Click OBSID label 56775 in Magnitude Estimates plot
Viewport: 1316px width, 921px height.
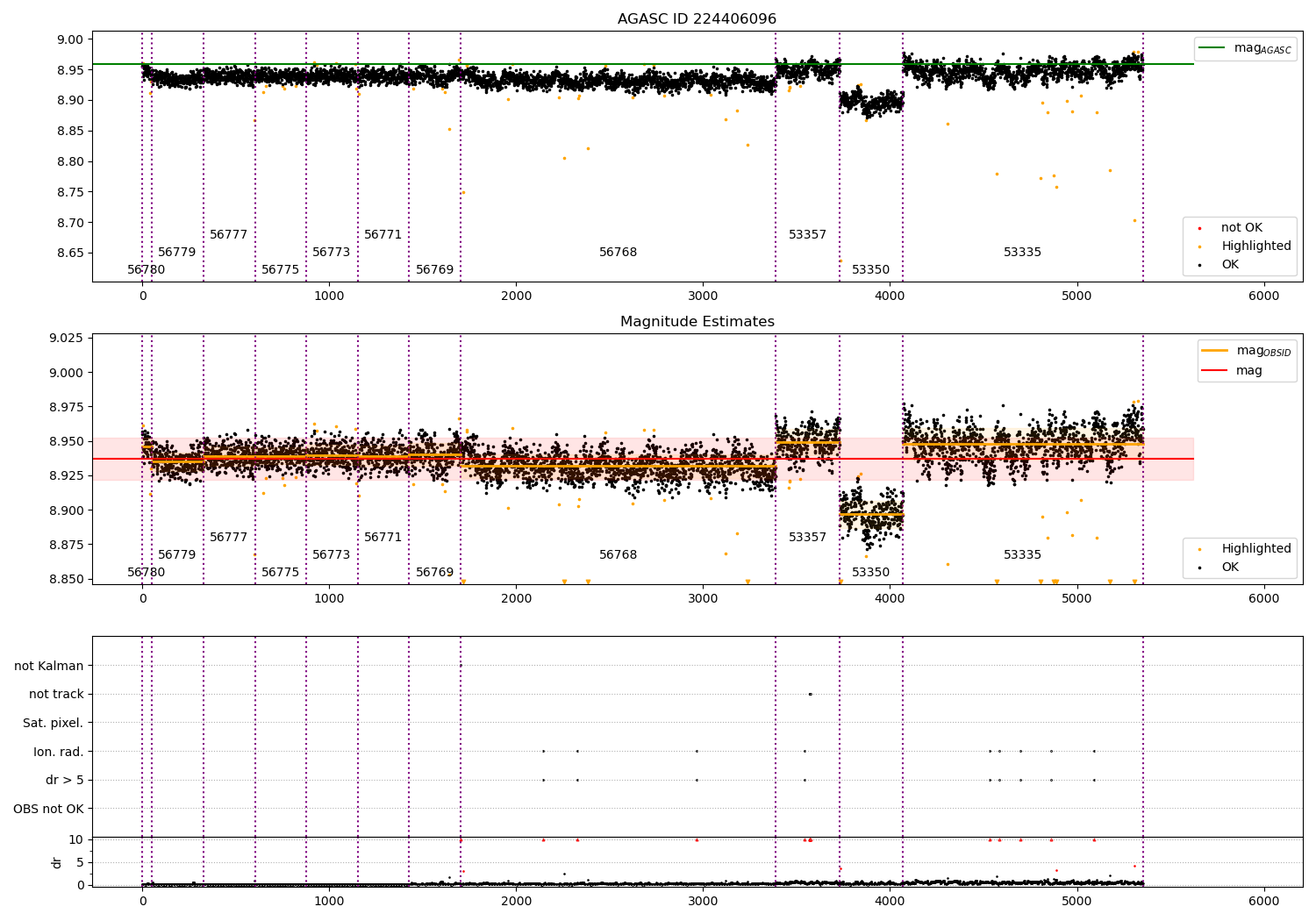280,573
